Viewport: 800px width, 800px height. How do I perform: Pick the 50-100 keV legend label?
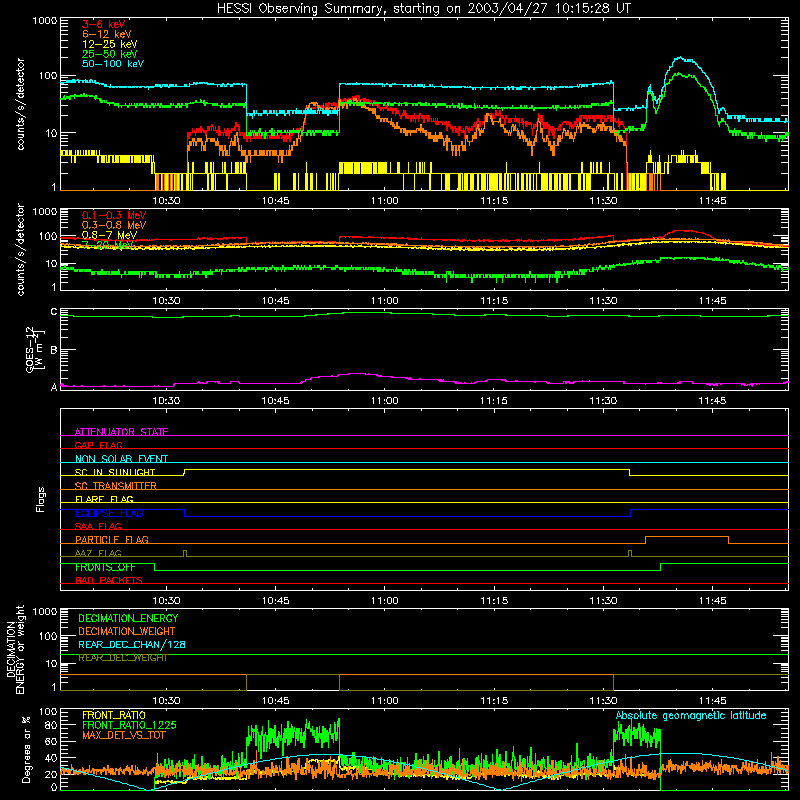coord(113,64)
